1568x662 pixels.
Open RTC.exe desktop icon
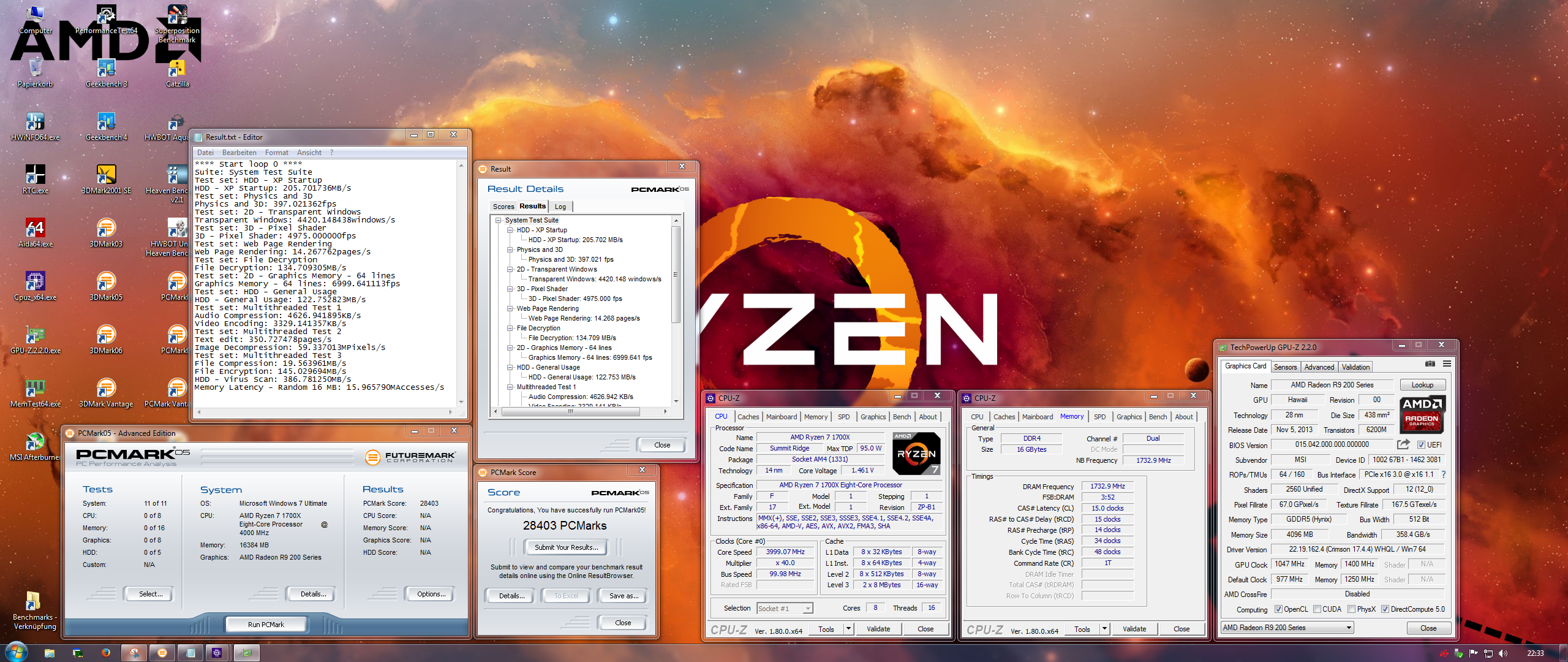(x=35, y=180)
